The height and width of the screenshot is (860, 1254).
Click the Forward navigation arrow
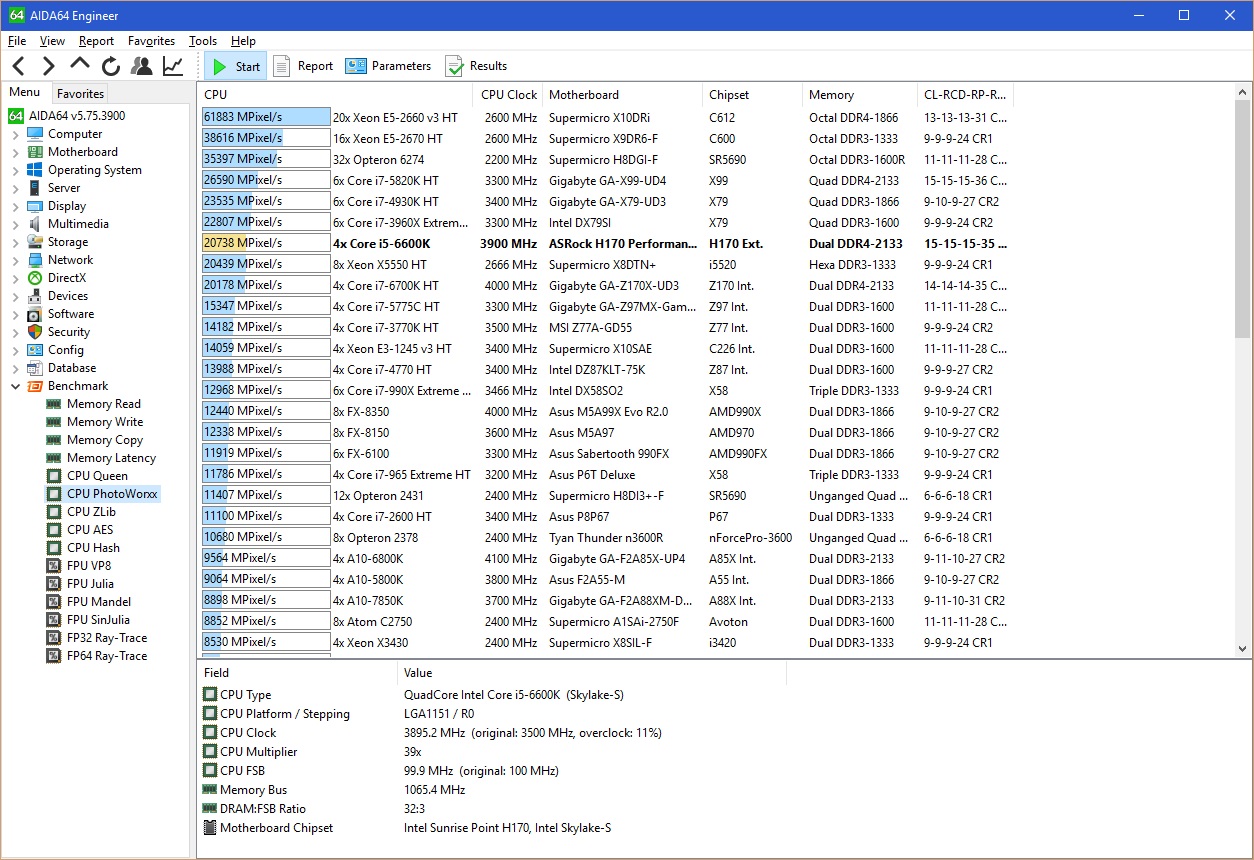tap(48, 67)
